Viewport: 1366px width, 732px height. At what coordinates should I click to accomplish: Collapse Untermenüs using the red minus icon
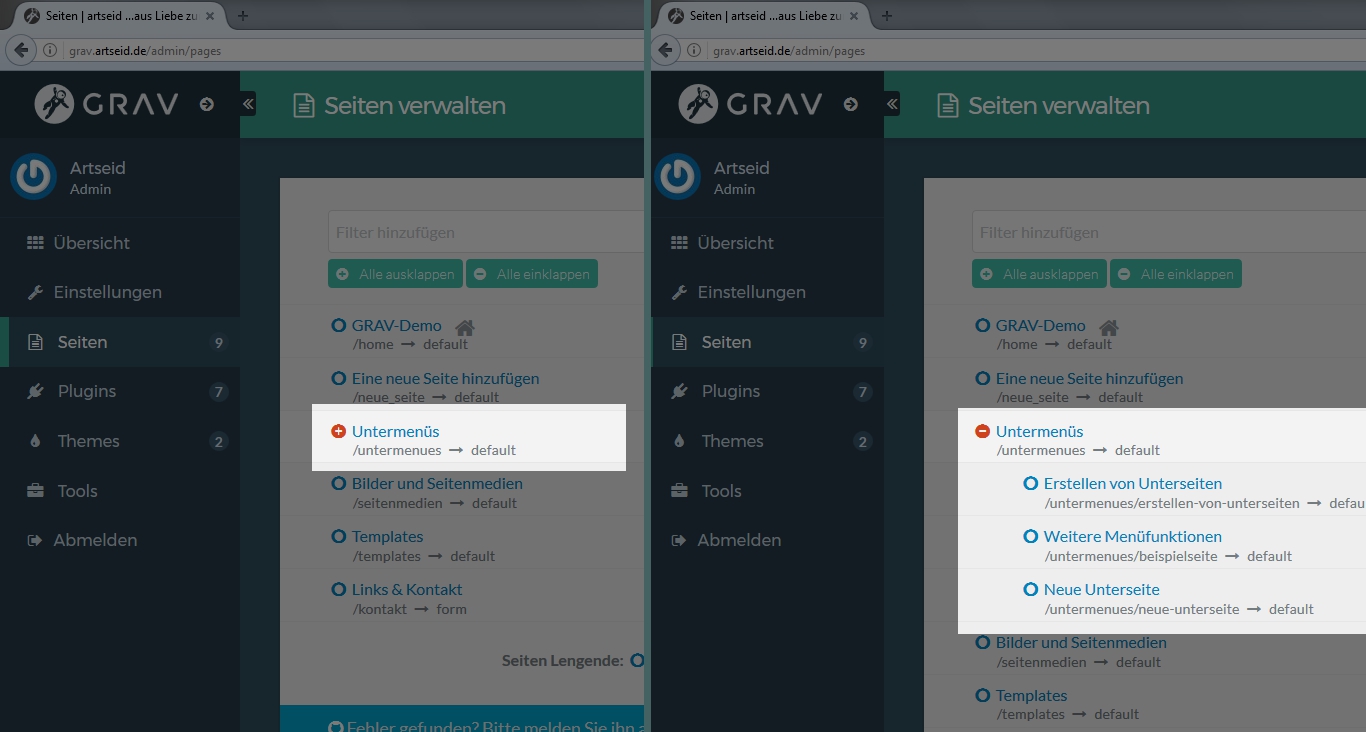click(x=982, y=432)
